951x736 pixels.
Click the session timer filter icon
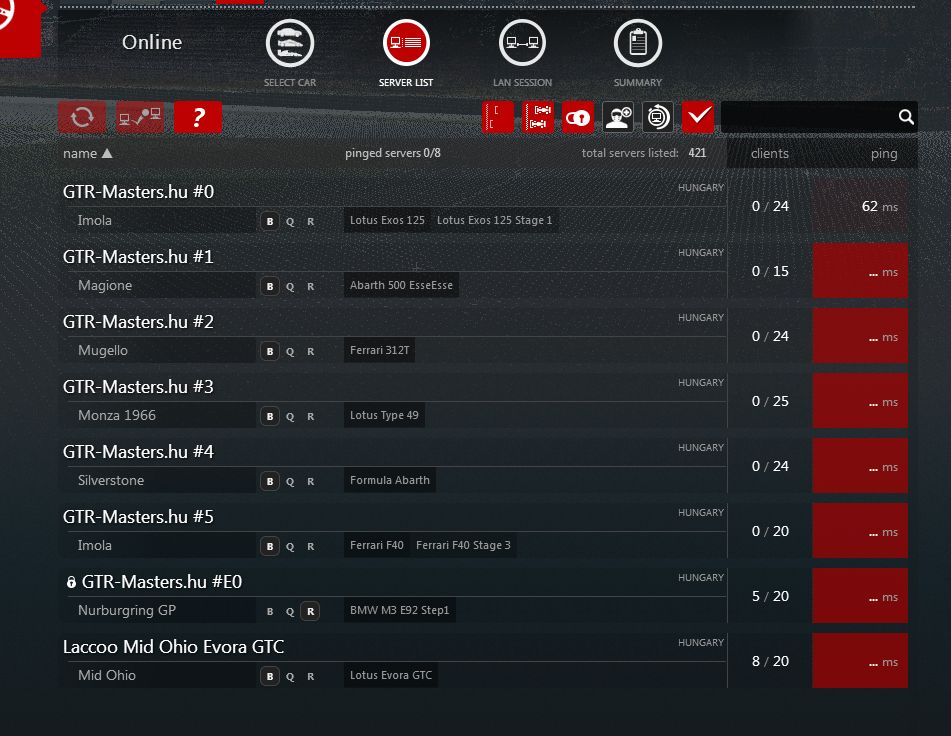coord(658,117)
